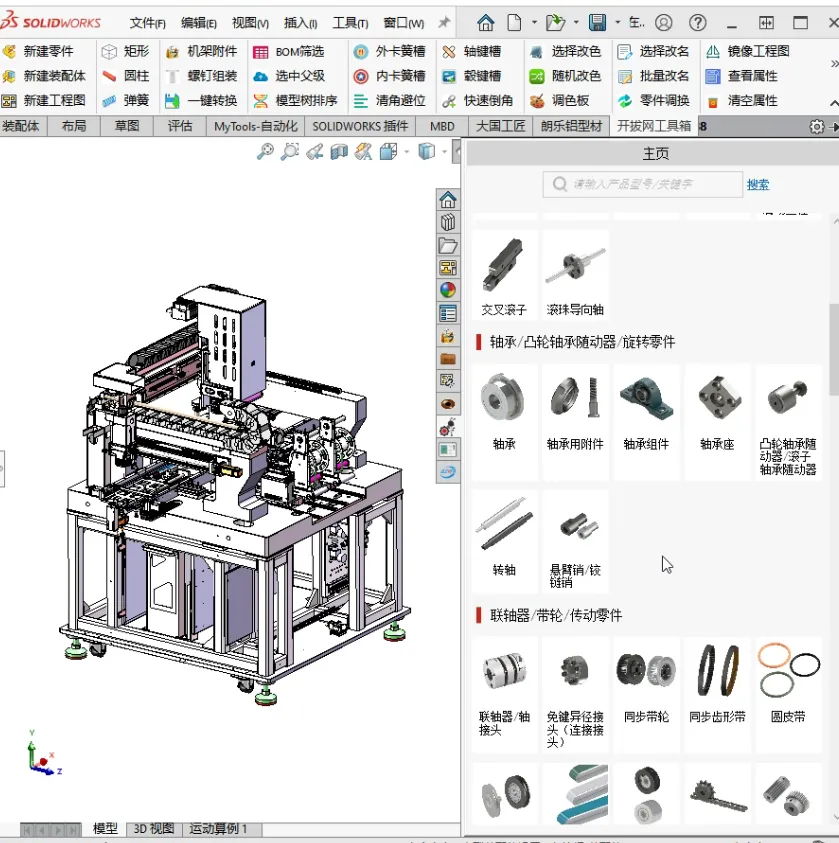Click the 新建零件 toolbar button
This screenshot has height=843, width=839.
[x=39, y=52]
